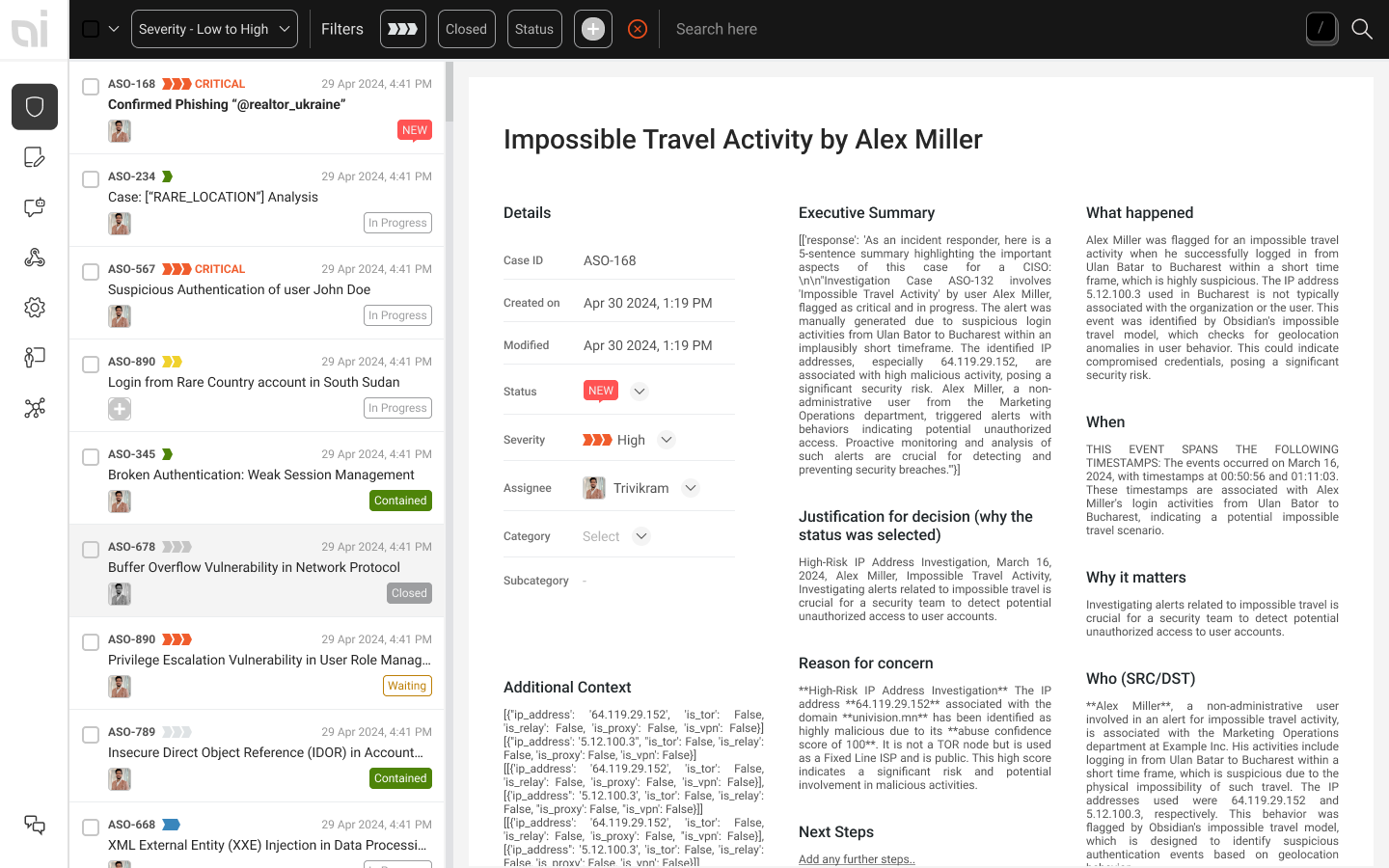The image size is (1389, 868).
Task: Click the Add any further steps link
Action: click(857, 859)
